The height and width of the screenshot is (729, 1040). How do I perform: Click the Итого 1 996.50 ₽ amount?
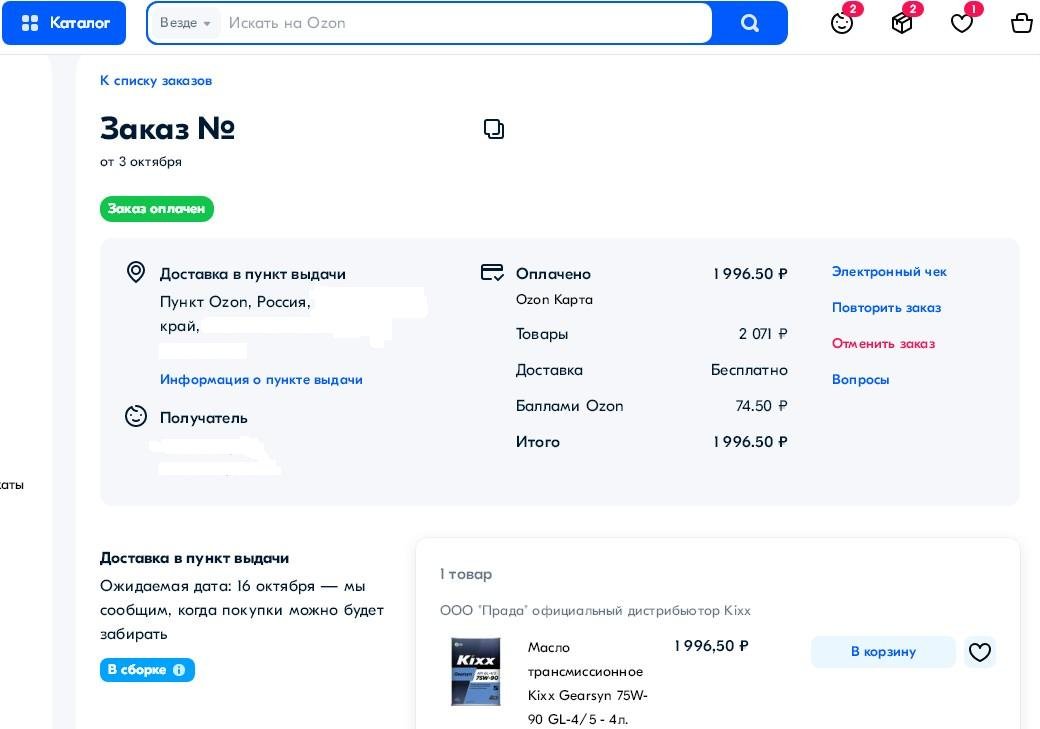[750, 442]
